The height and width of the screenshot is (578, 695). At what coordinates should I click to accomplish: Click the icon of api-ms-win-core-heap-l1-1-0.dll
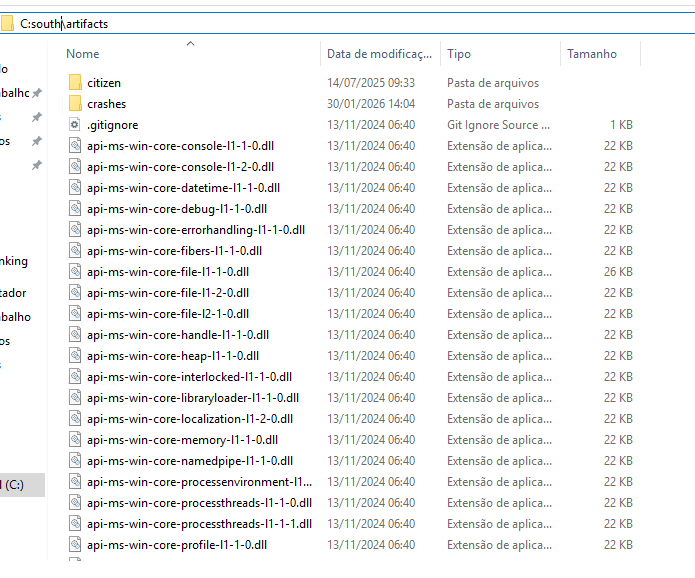pyautogui.click(x=75, y=356)
